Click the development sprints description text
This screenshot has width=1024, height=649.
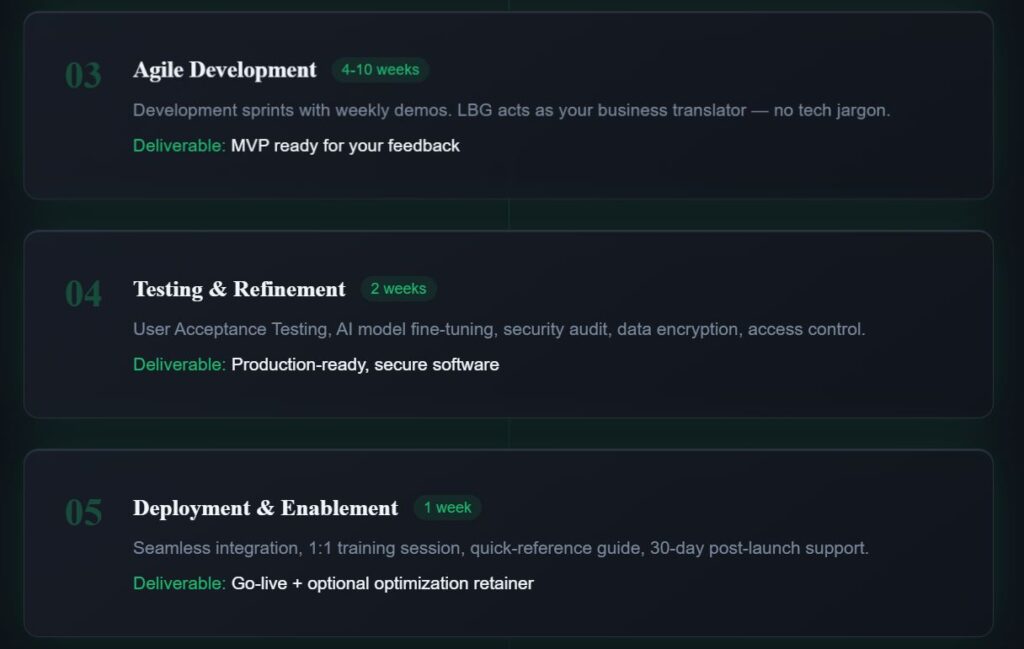coord(511,110)
